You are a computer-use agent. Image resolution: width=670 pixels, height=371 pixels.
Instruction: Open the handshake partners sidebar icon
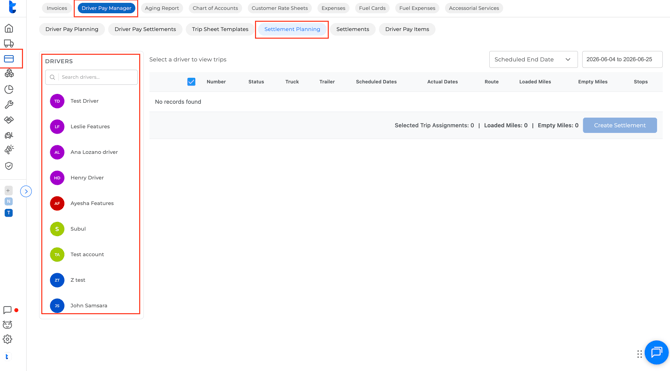(9, 120)
